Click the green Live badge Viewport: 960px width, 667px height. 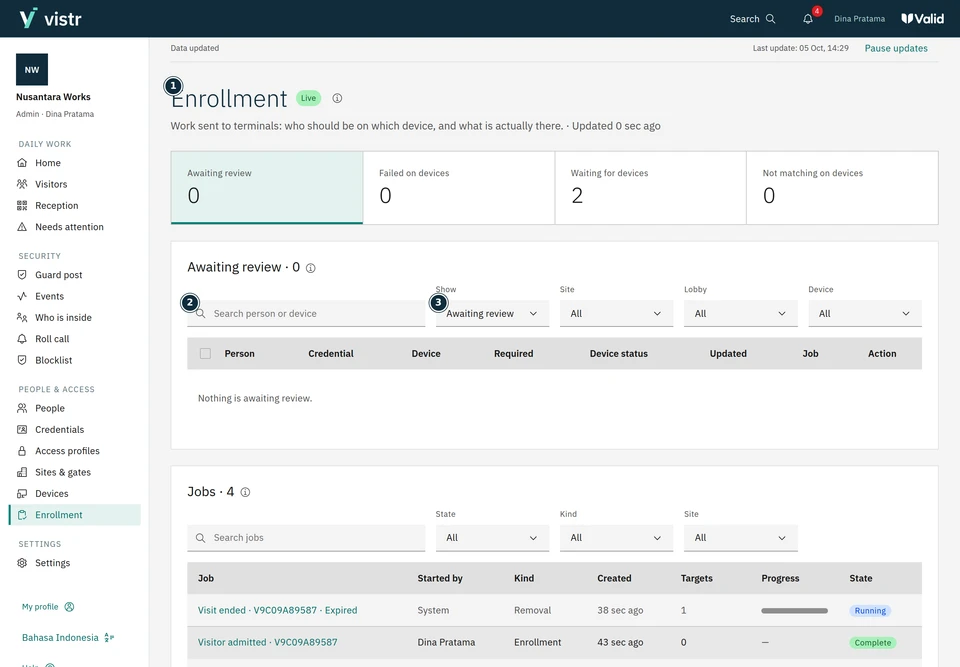click(x=309, y=98)
